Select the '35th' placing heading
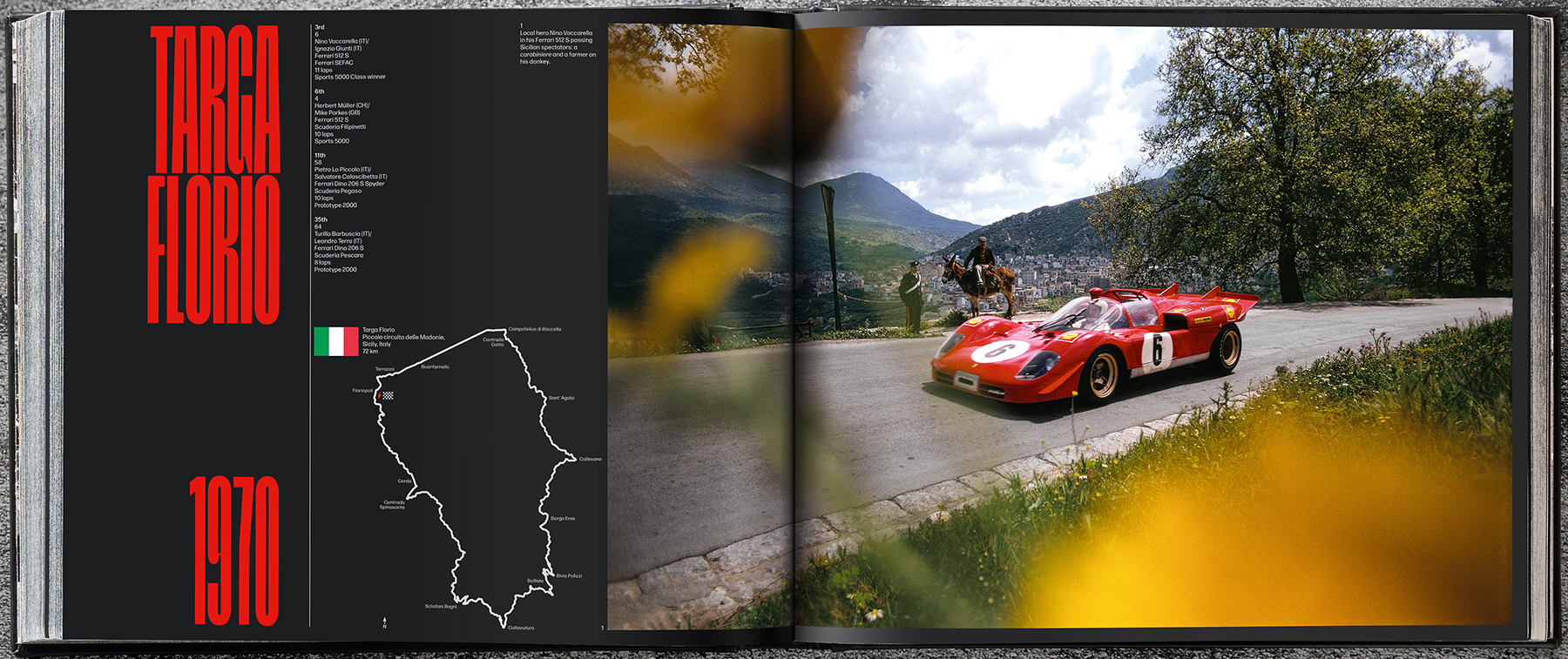Screen dimensions: 1568x659 321,220
